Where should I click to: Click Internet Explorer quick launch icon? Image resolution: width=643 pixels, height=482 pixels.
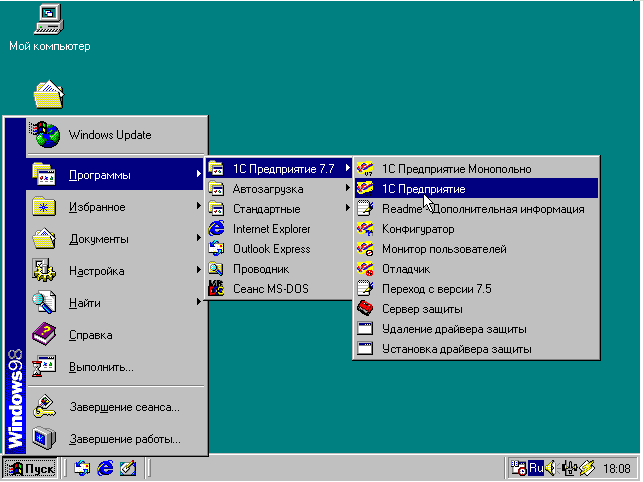[105, 468]
